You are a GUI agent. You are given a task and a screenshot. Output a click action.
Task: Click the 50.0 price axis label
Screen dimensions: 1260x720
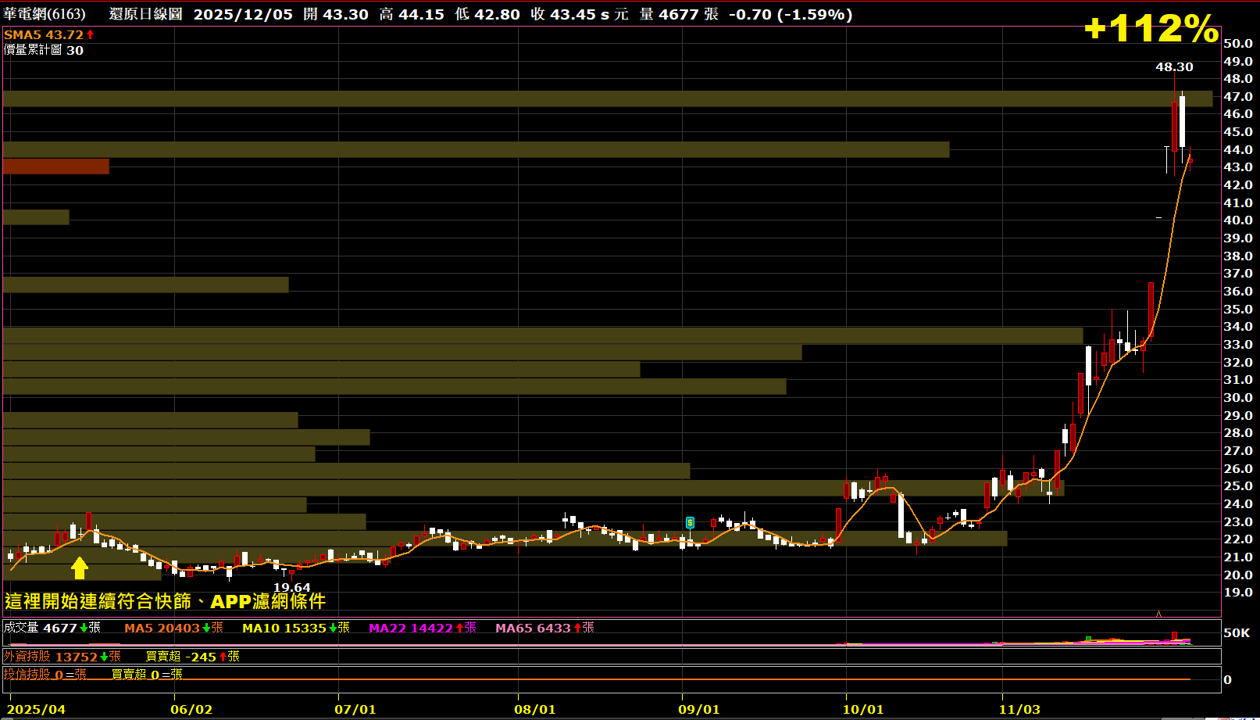point(1238,43)
